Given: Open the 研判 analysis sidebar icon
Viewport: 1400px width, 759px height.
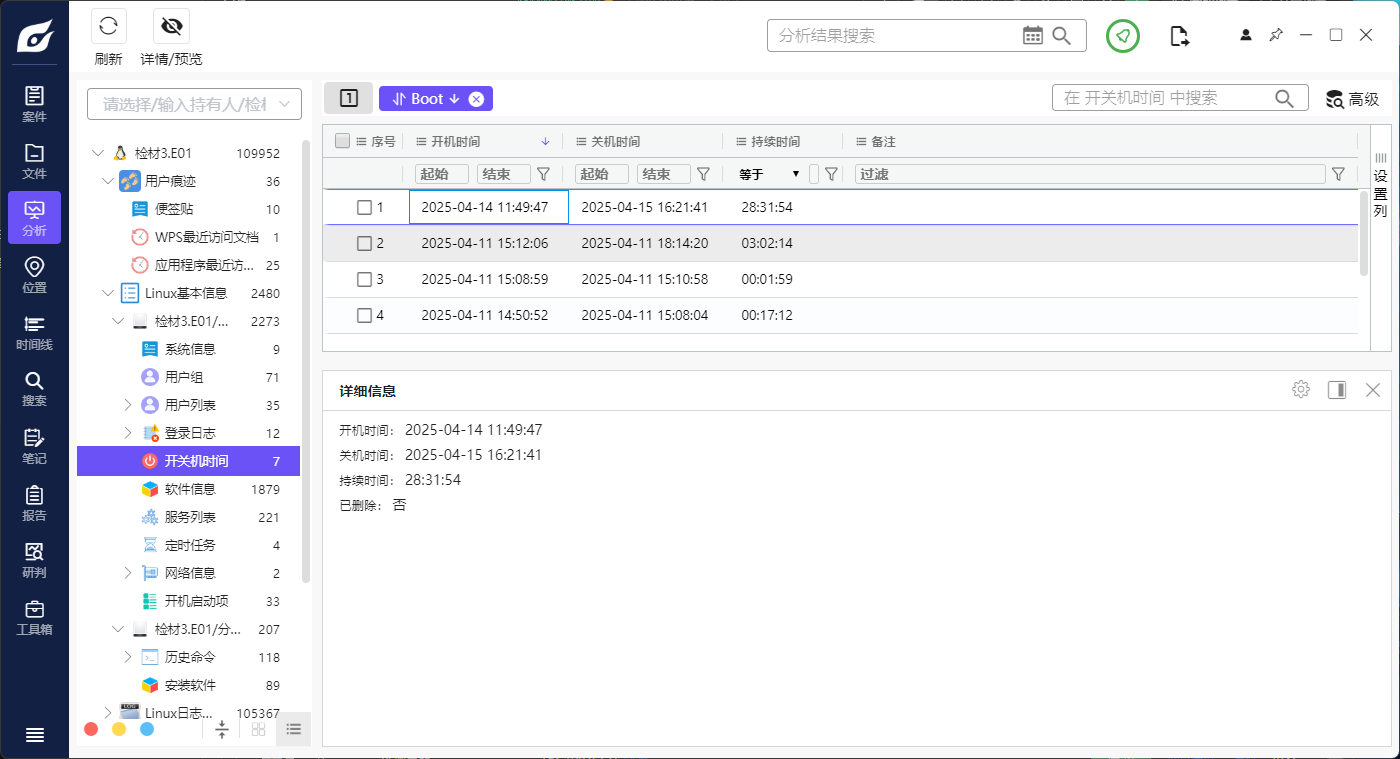Looking at the screenshot, I should [34, 560].
